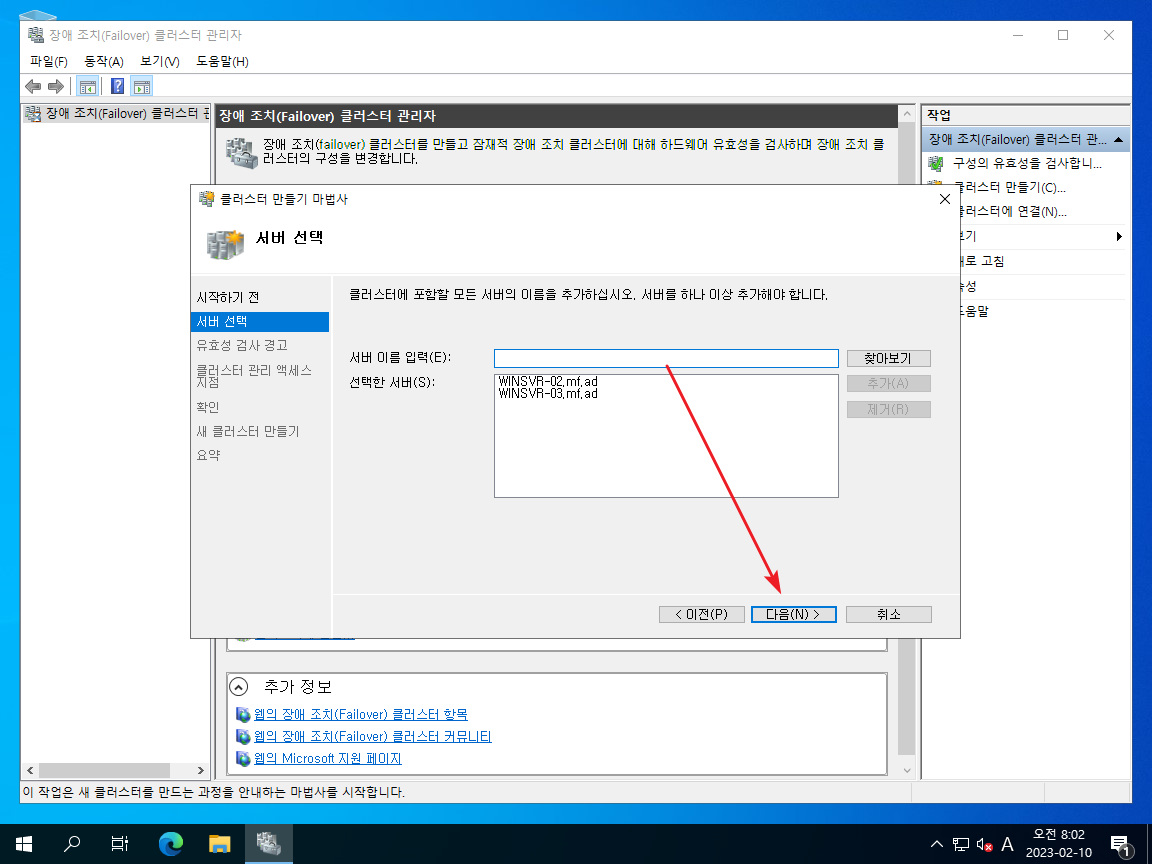Click the Forward arrow toolbar icon

(x=56, y=87)
